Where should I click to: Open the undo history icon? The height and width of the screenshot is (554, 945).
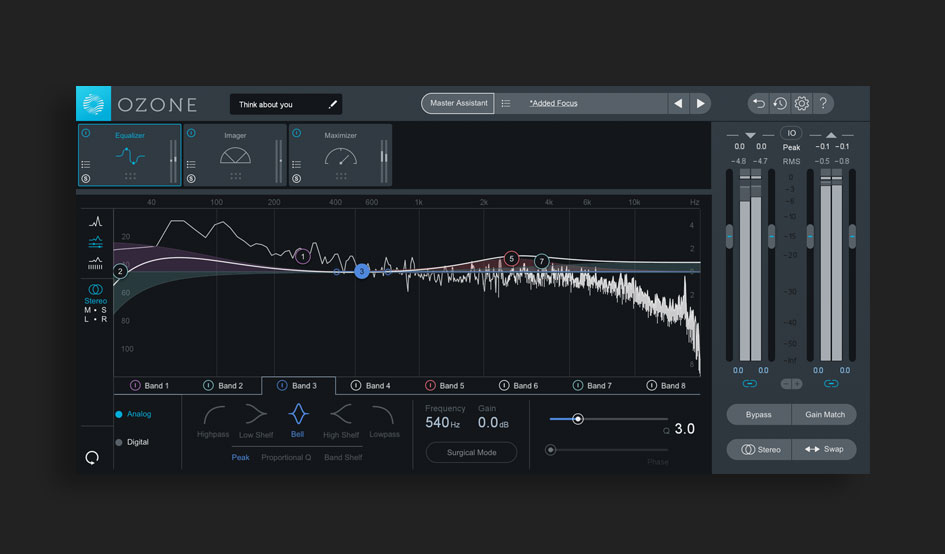pos(780,104)
